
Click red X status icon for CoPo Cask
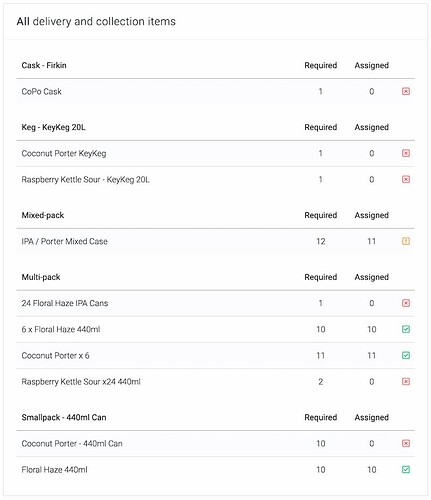[406, 91]
